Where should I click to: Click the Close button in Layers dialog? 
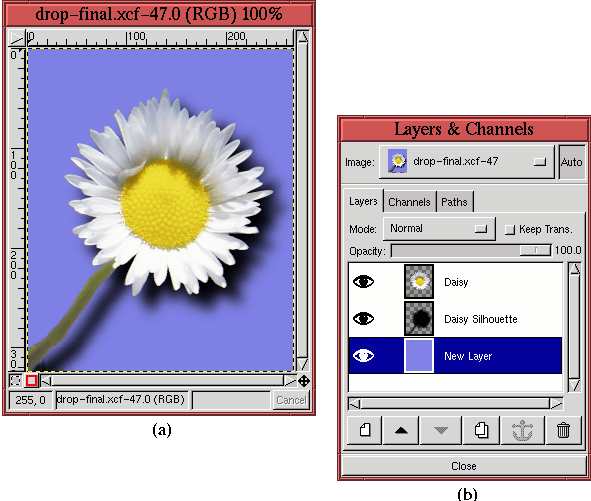[x=464, y=466]
